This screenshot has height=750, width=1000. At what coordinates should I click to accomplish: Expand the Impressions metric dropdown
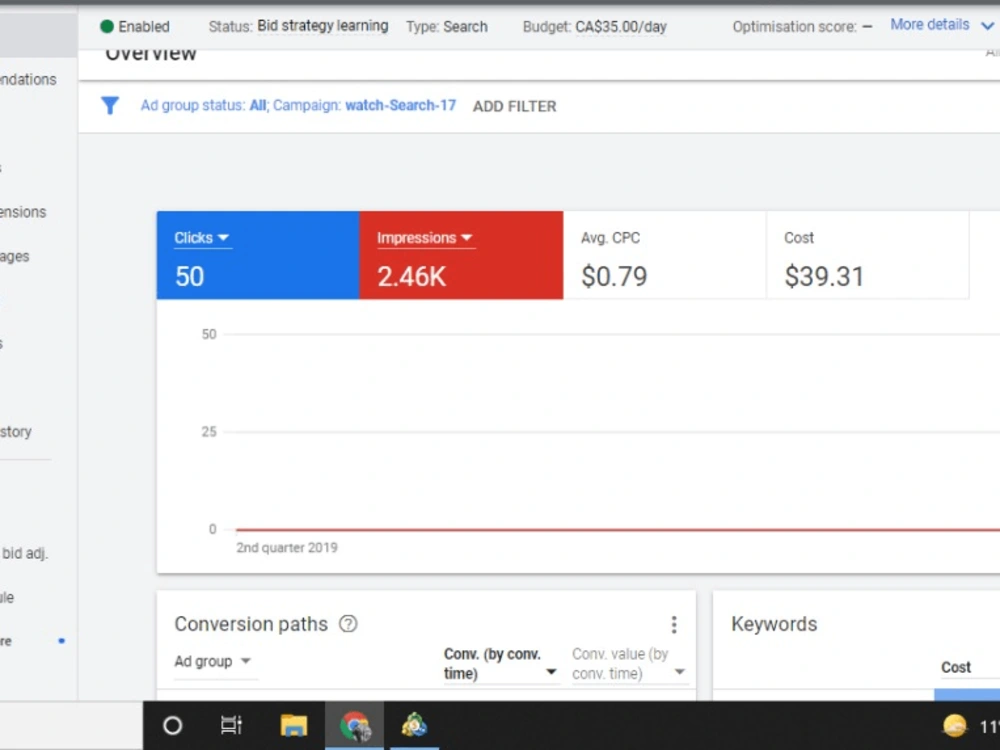coord(425,238)
